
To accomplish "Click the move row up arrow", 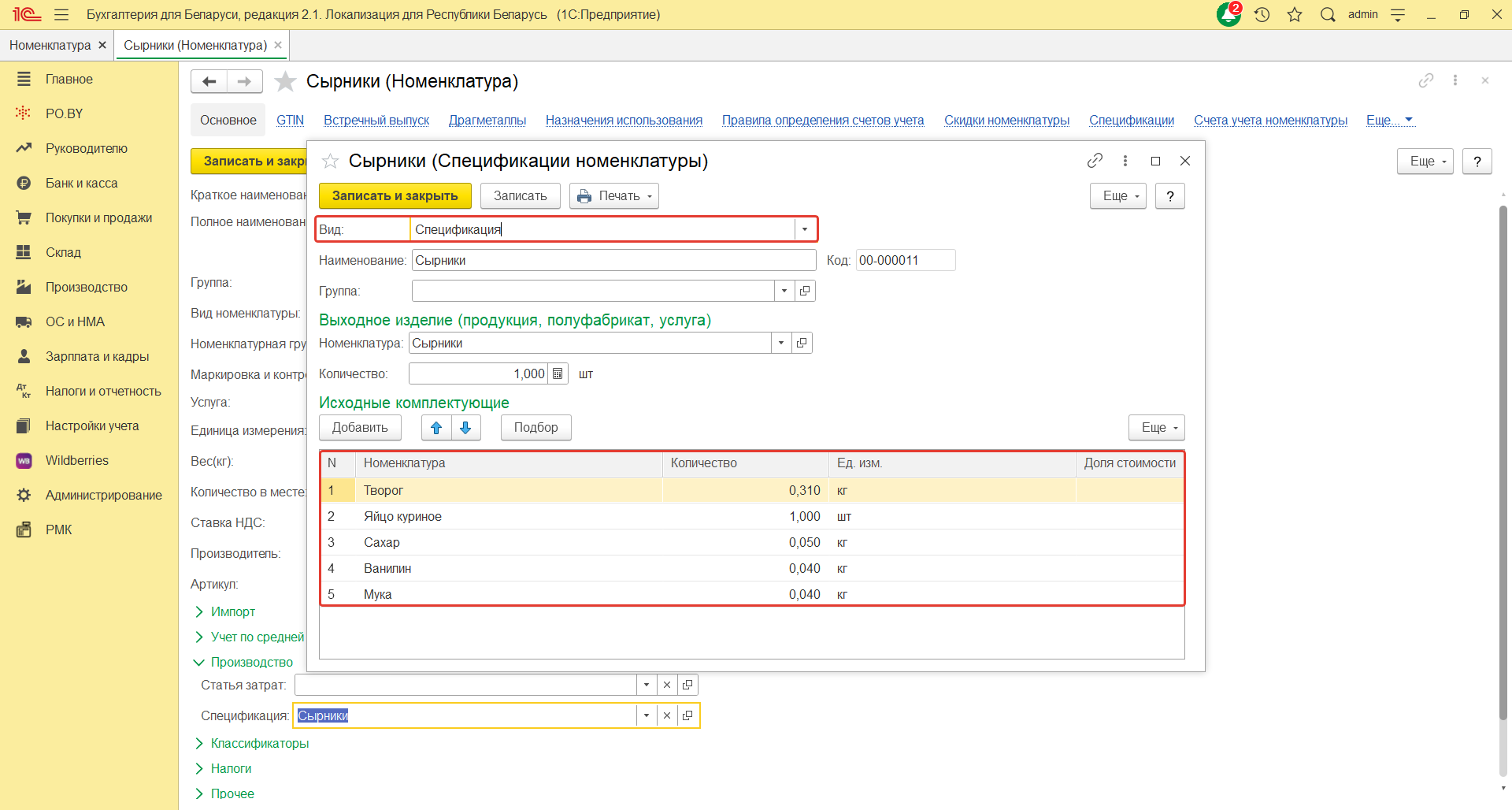I will pos(436,428).
